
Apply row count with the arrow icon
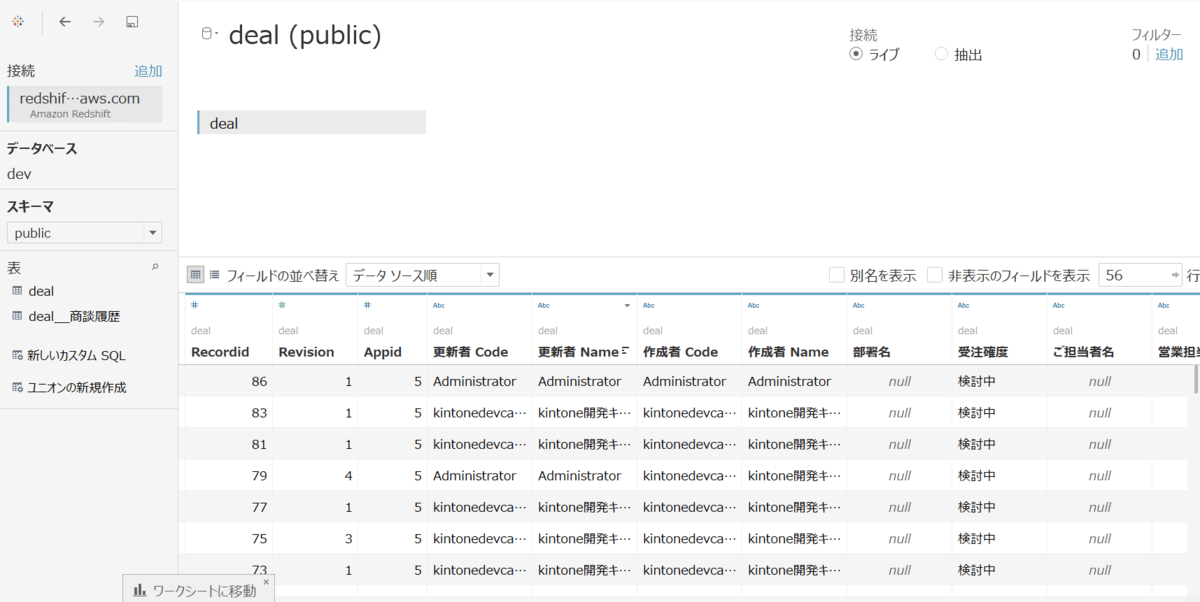pos(1176,275)
